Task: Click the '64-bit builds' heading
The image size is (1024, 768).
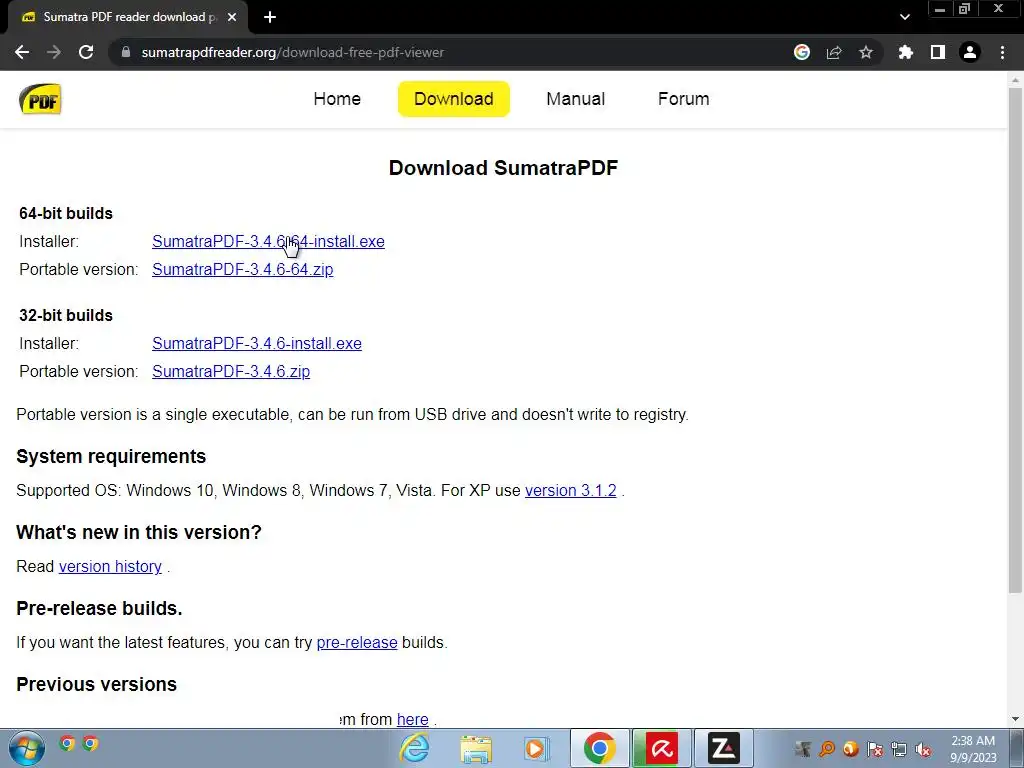Action: tap(66, 214)
